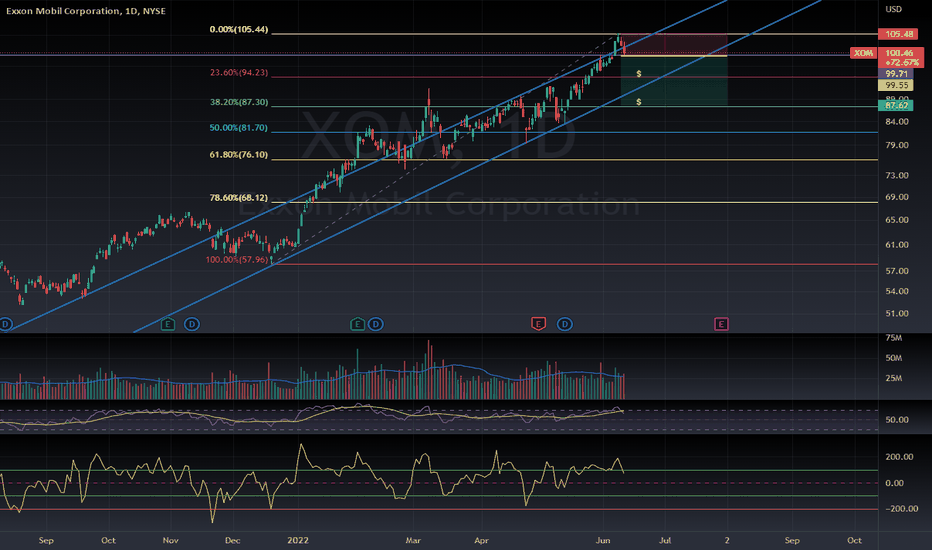
Task: Click the 50.00 RSI axis label
Action: [897, 420]
